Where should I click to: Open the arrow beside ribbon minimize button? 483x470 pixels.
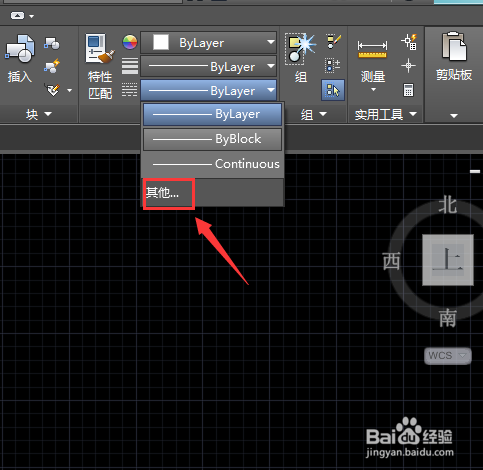click(x=32, y=16)
